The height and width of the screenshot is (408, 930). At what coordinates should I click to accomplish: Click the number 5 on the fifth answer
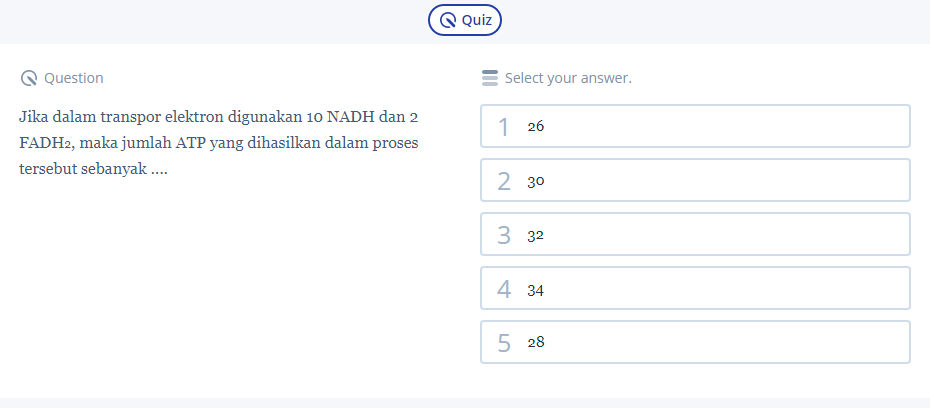[504, 343]
